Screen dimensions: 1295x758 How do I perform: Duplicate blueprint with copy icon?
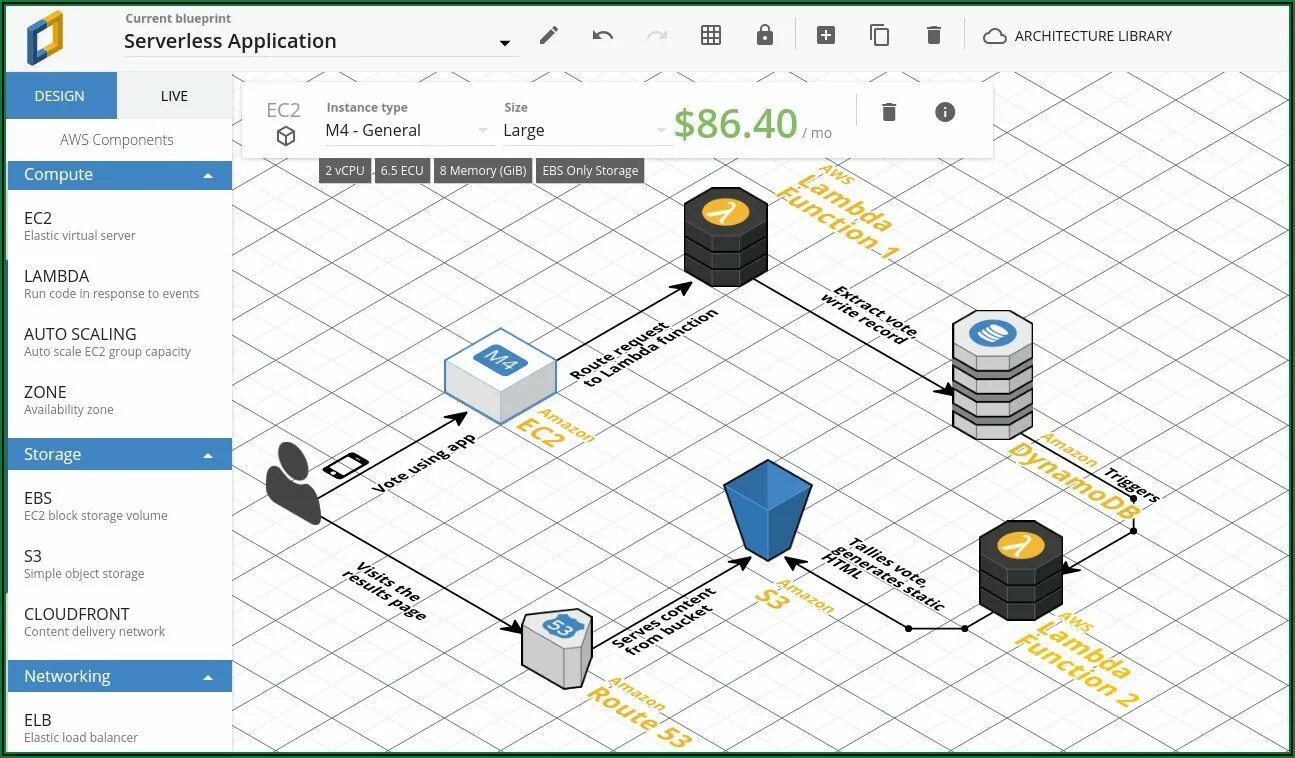[x=880, y=35]
